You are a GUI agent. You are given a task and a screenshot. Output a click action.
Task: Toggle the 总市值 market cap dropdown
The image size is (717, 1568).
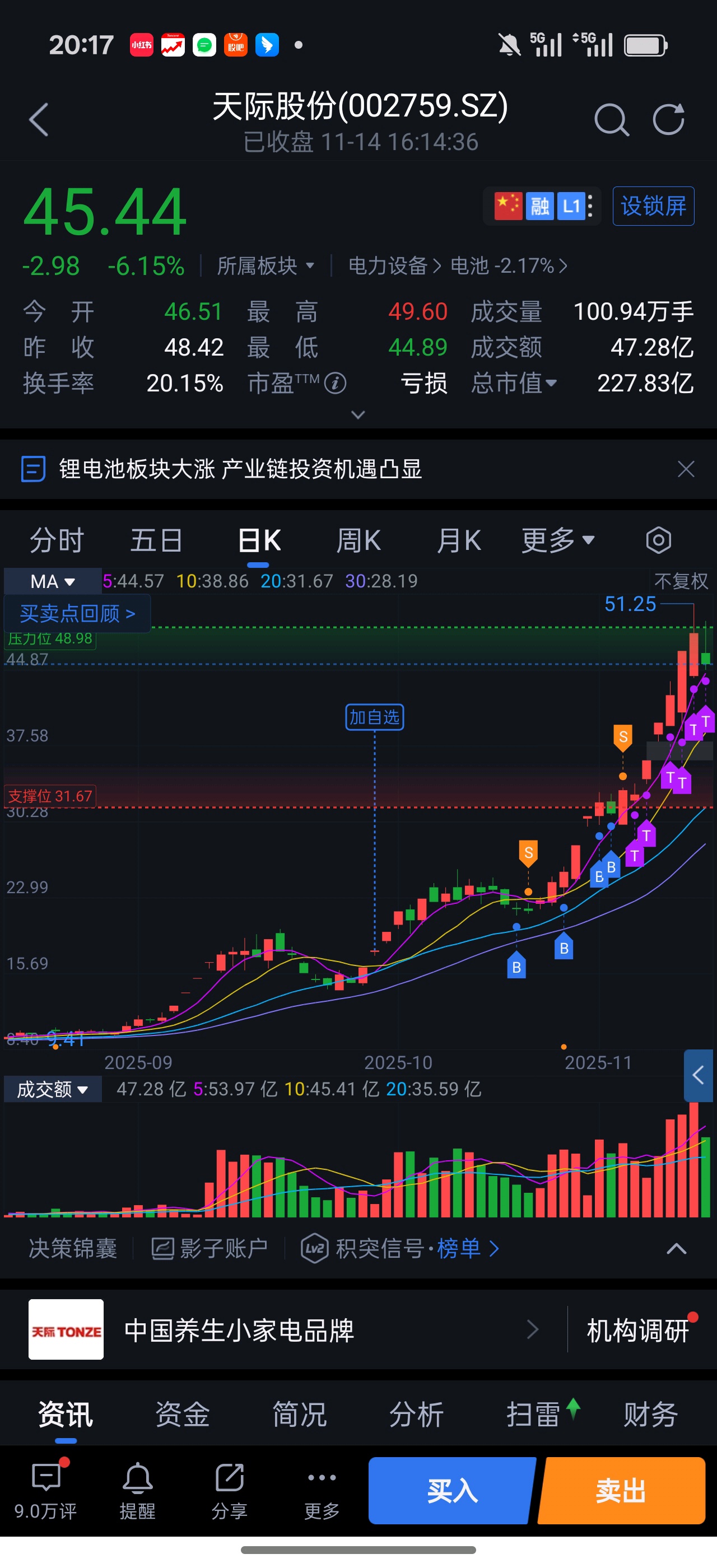[514, 384]
